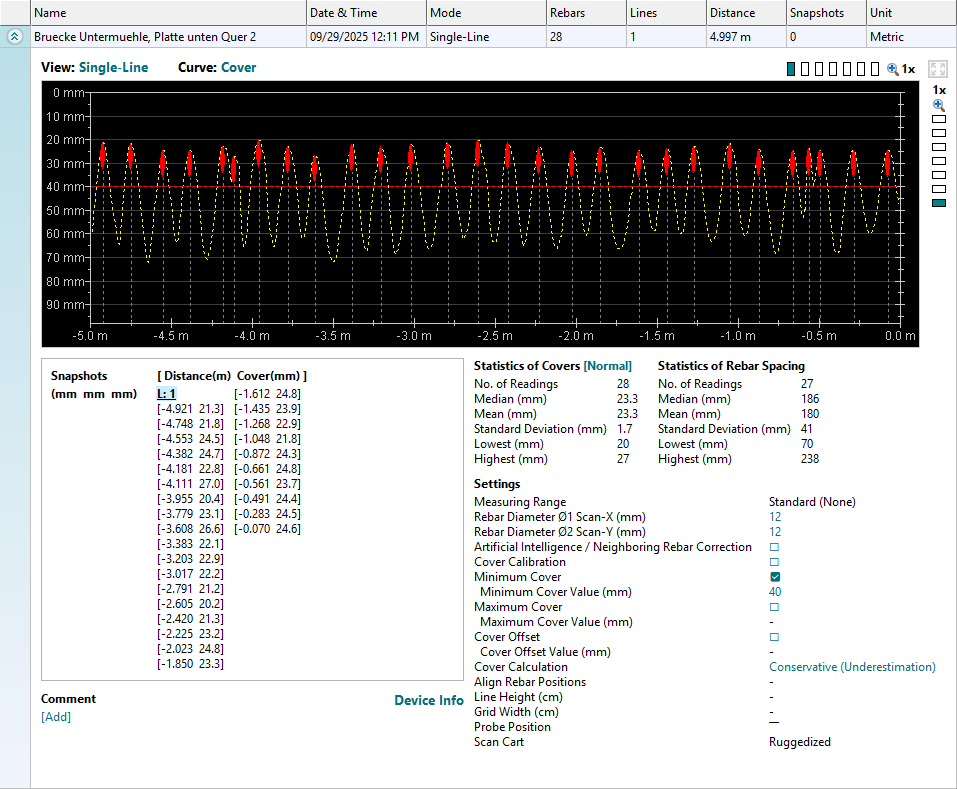
Task: Select the teal first horizontal zoom box
Action: pos(791,69)
